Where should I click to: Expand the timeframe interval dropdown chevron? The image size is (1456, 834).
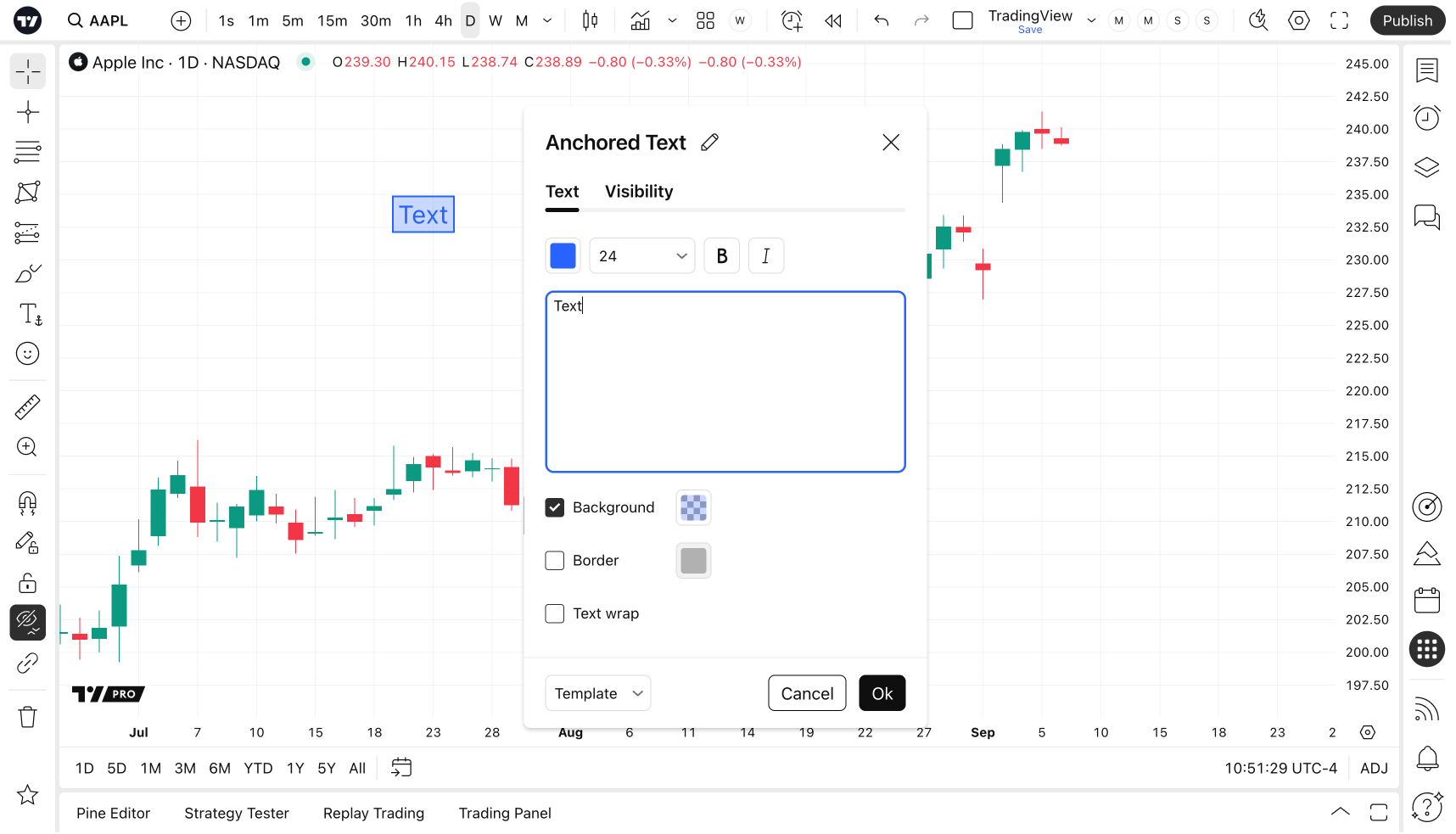tap(548, 20)
